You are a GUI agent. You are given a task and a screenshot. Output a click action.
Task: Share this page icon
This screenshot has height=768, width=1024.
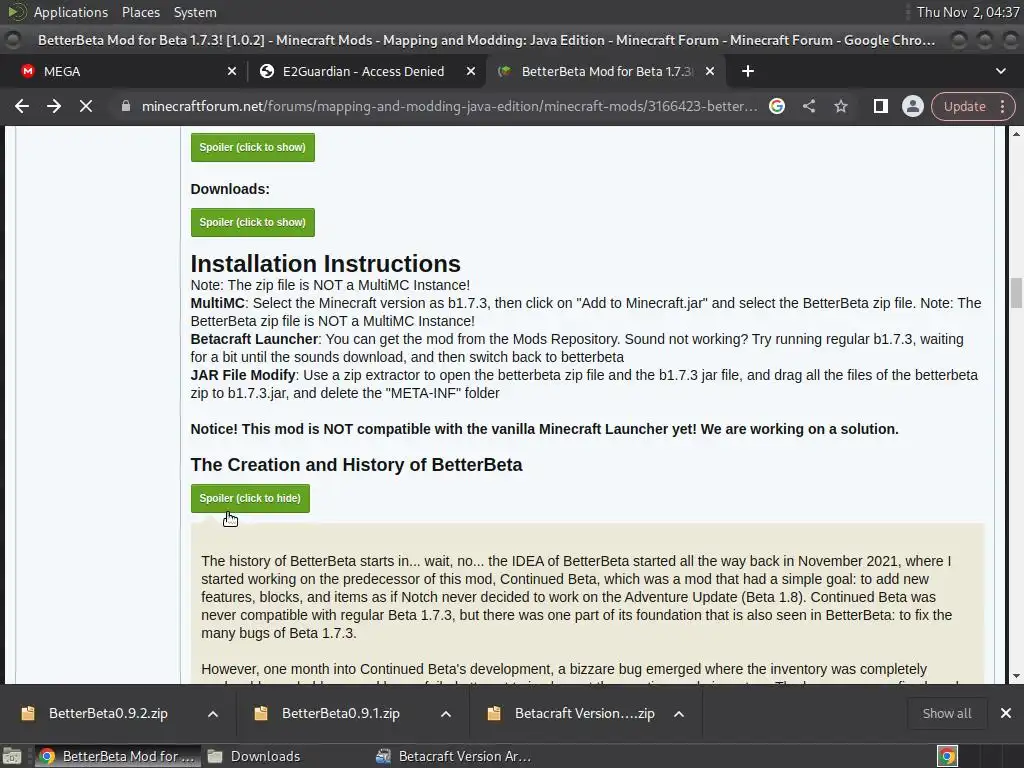pyautogui.click(x=808, y=106)
